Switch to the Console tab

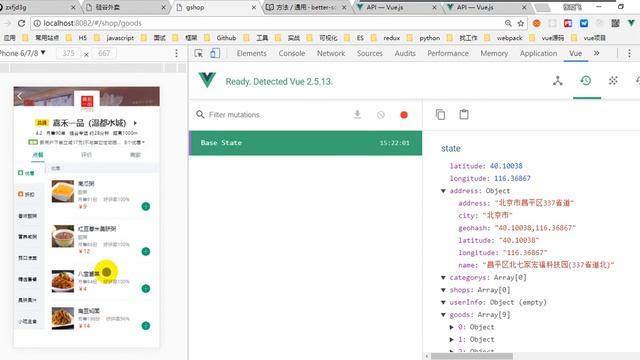pyautogui.click(x=291, y=53)
